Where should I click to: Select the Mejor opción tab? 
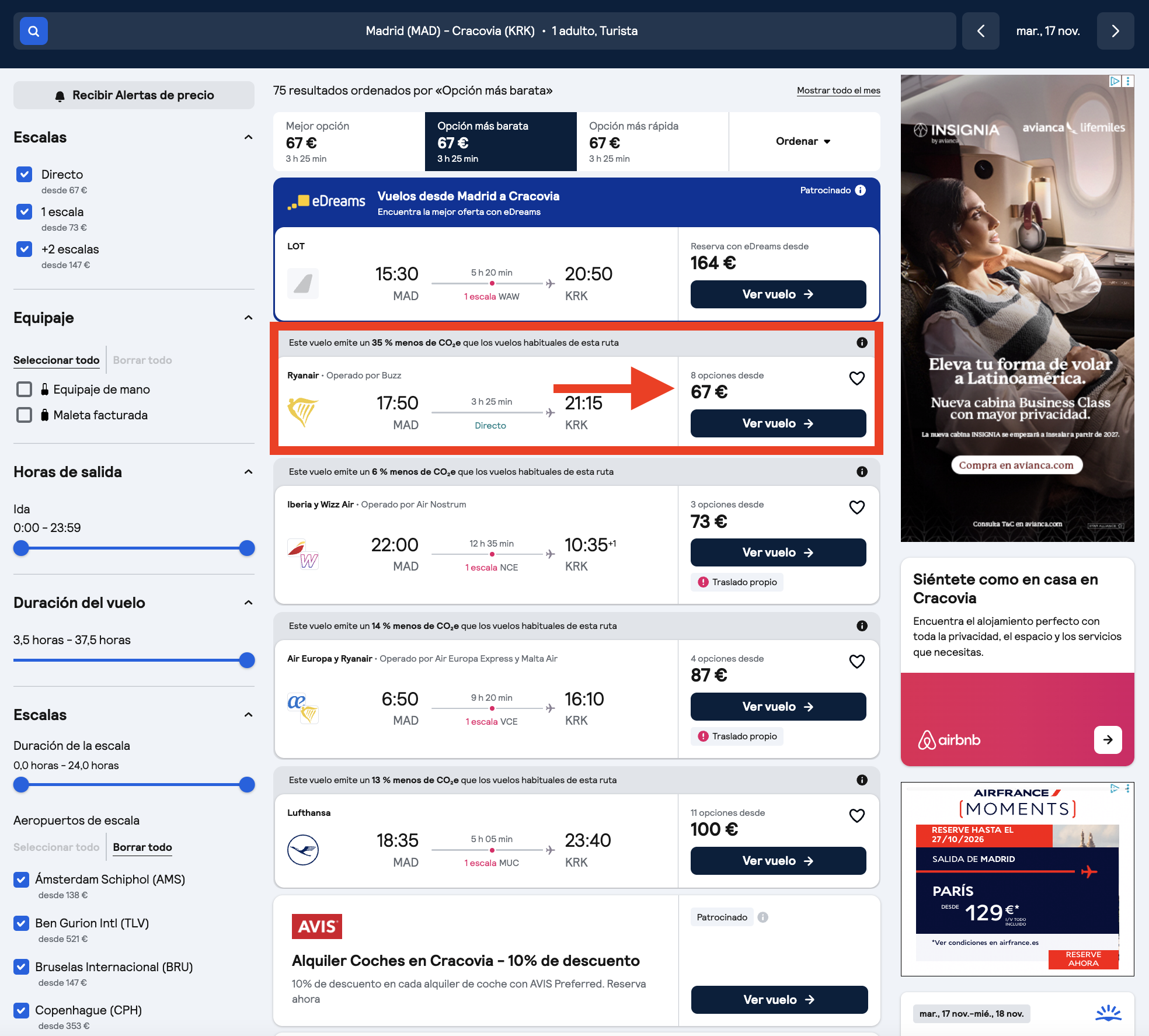pyautogui.click(x=349, y=141)
